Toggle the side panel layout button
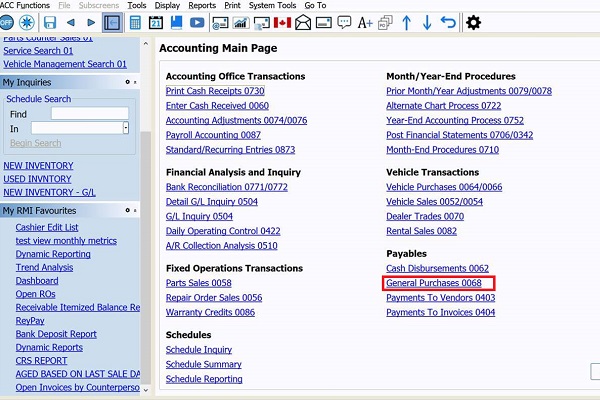Viewport: 600px width, 400px height. point(113,22)
